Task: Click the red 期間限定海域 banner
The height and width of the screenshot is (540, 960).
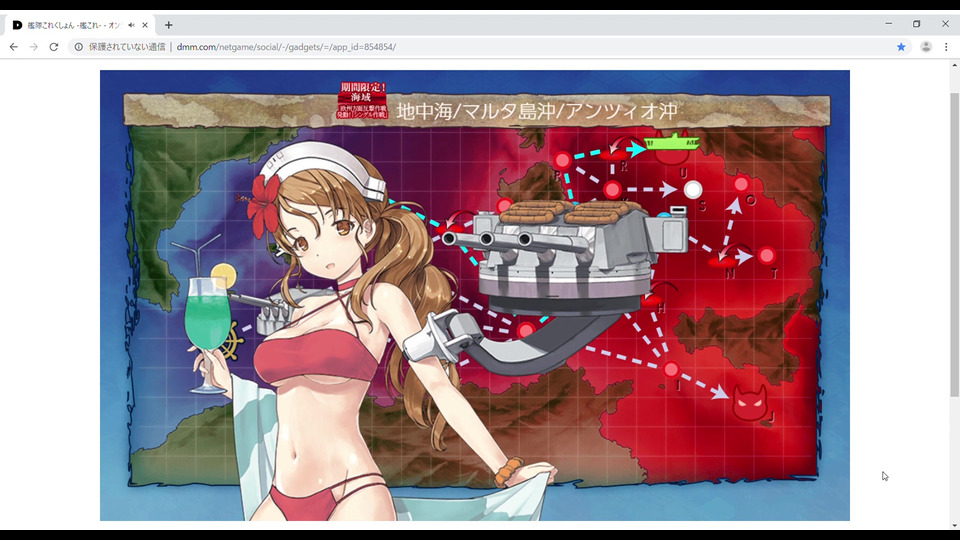Action: (362, 100)
